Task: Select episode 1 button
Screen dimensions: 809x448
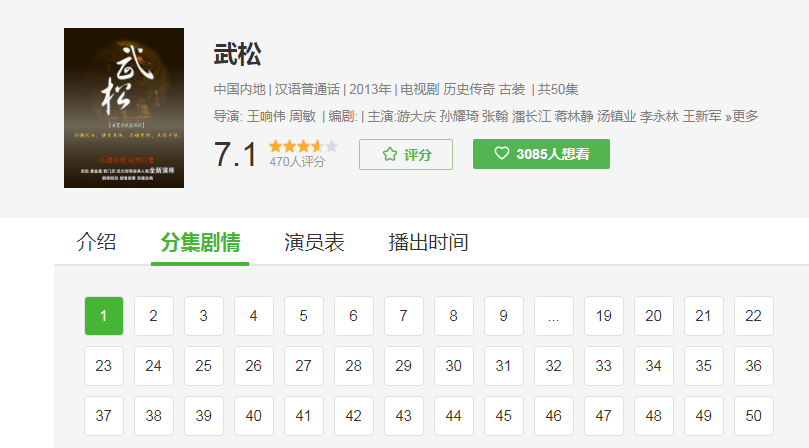Action: click(x=104, y=316)
